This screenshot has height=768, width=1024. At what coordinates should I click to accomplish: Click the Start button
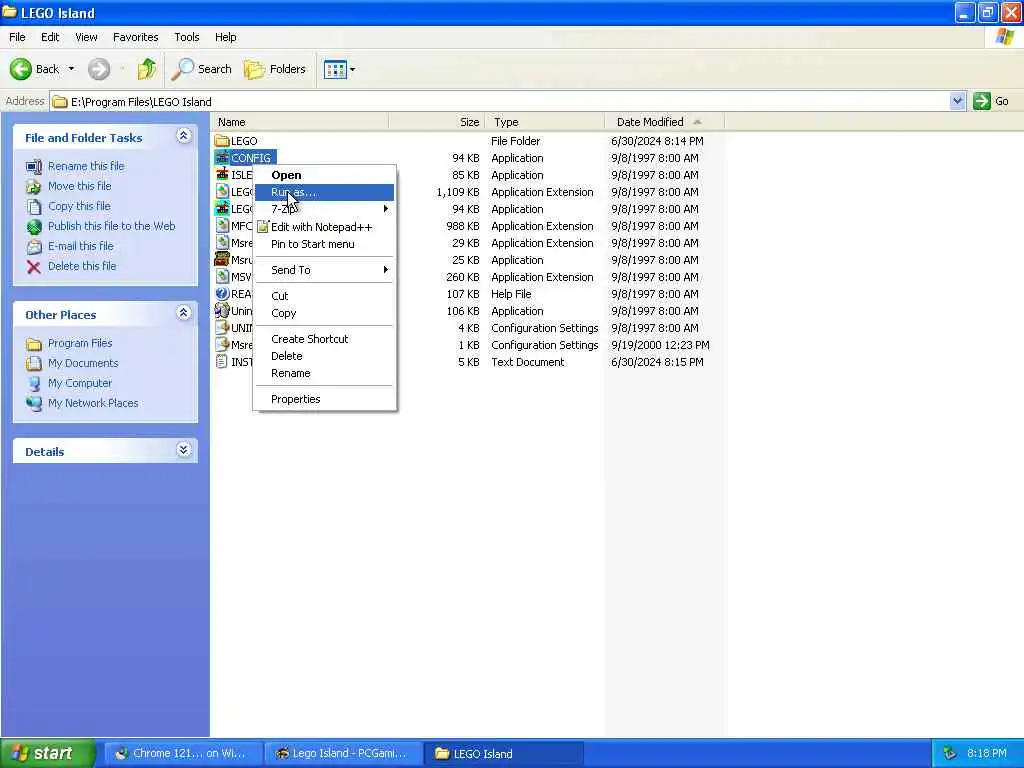[48, 753]
